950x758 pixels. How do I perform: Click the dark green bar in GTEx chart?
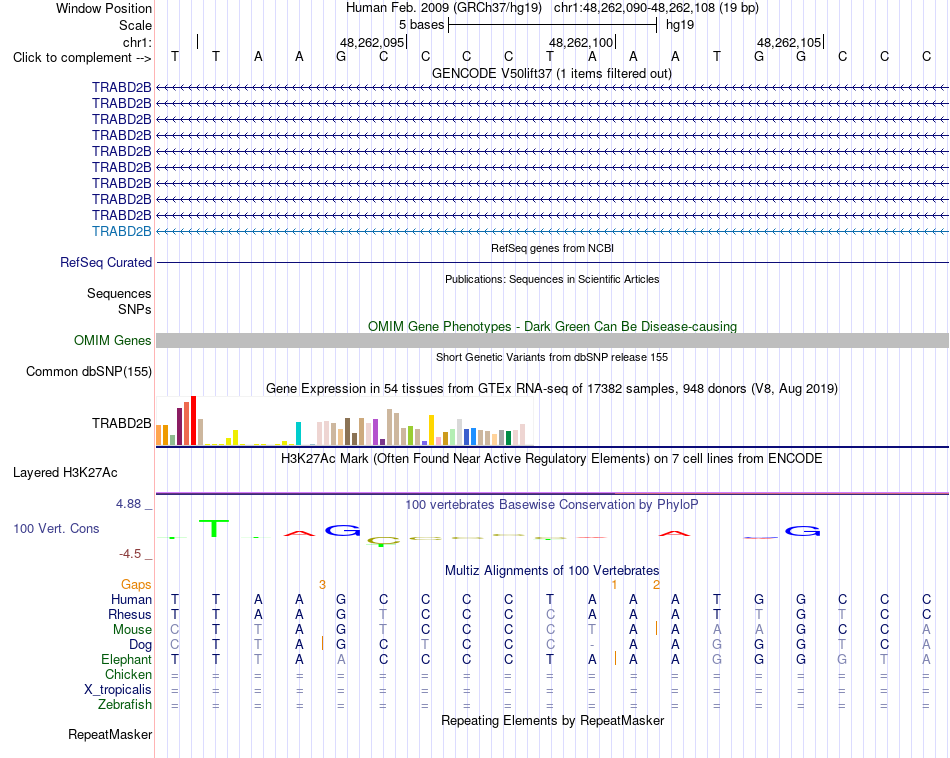(x=508, y=438)
